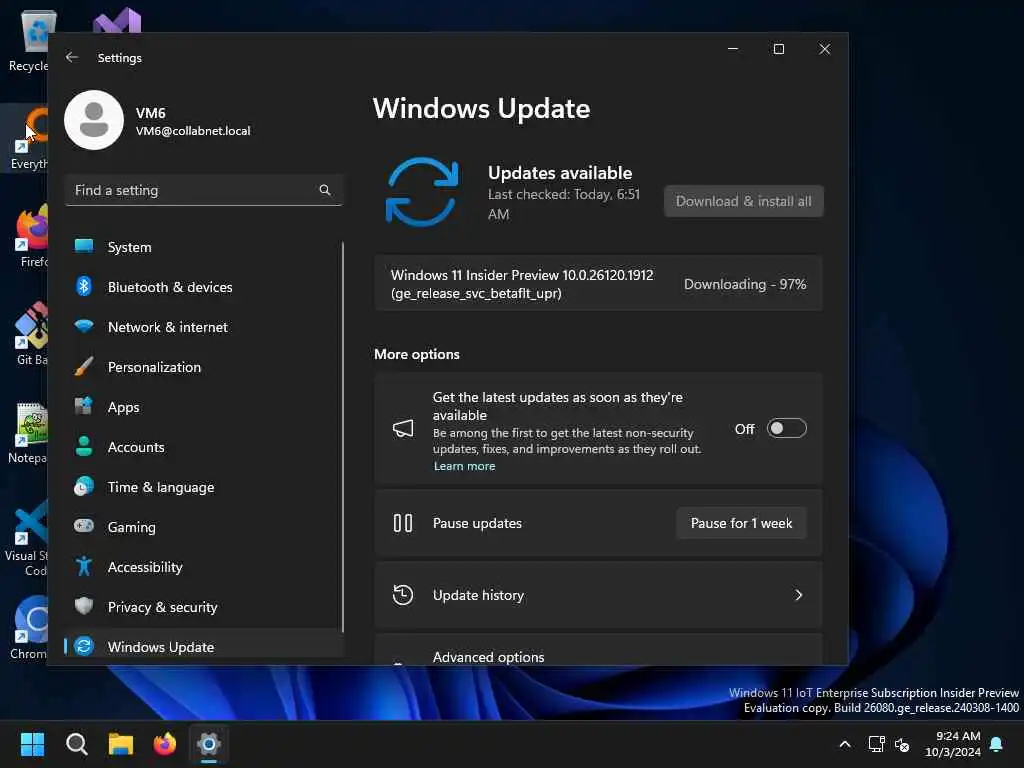Screen dimensions: 1024x768
Task: Click the Apps icon in sidebar
Action: tap(84, 406)
